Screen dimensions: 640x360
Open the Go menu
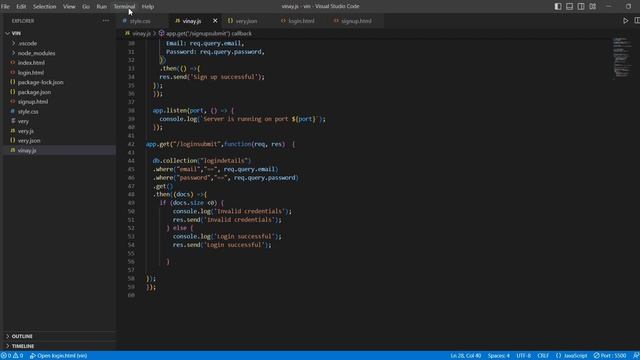click(x=86, y=7)
